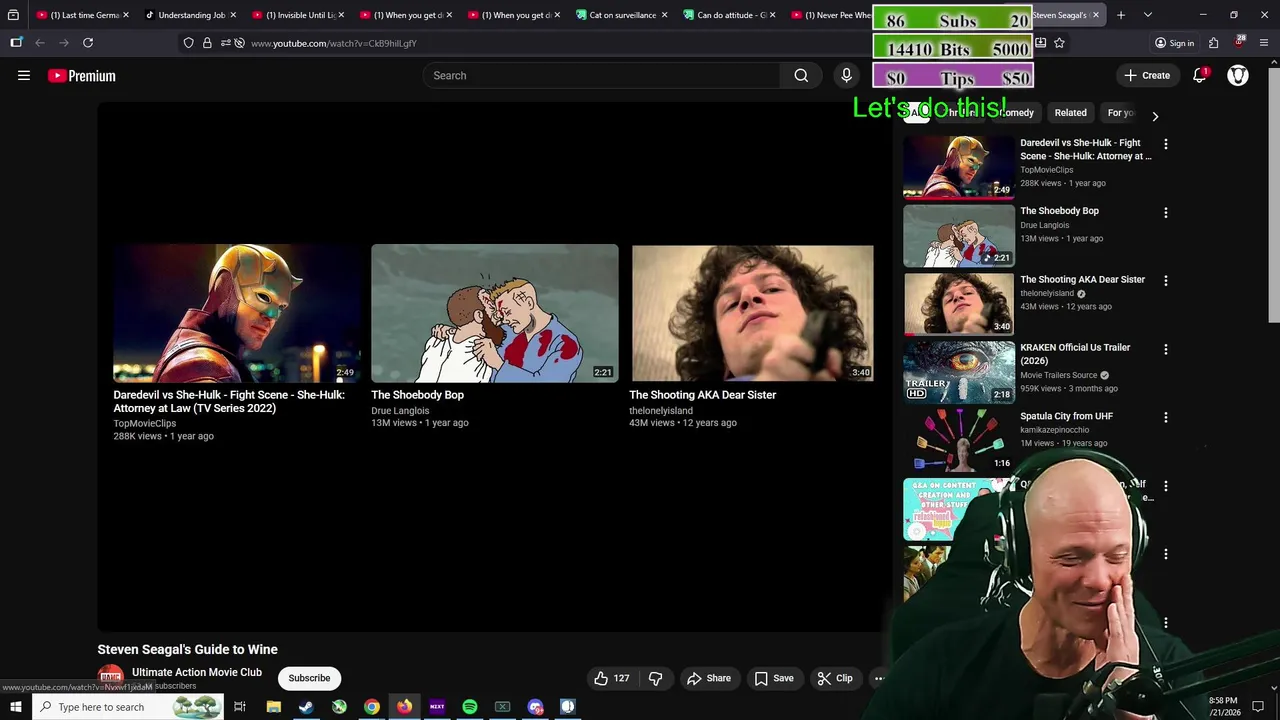Screen dimensions: 1280x720
Task: Bookmark this page with the star icon
Action: (x=1059, y=43)
